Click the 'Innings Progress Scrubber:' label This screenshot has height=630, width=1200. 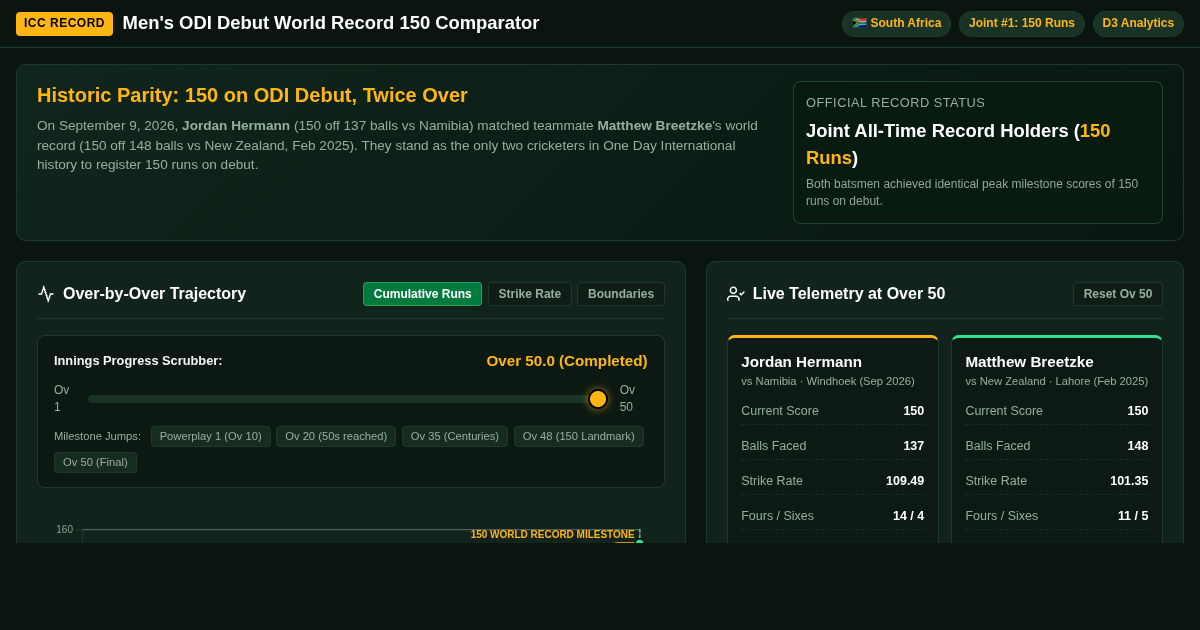pos(138,360)
